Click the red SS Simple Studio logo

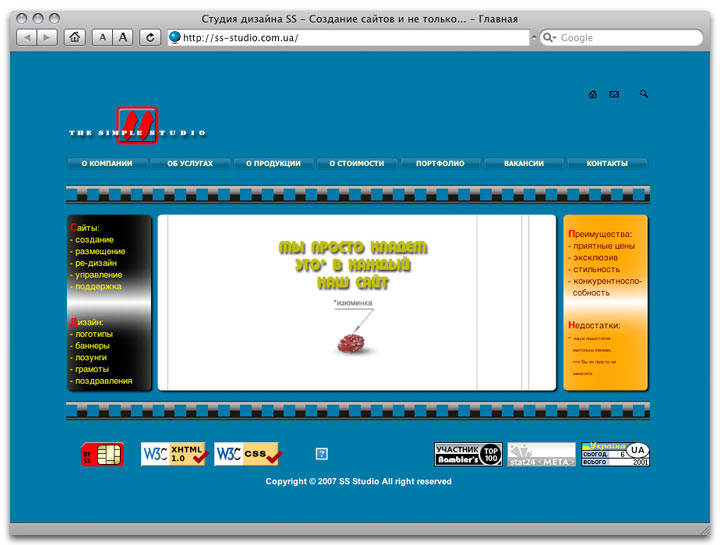click(x=137, y=125)
